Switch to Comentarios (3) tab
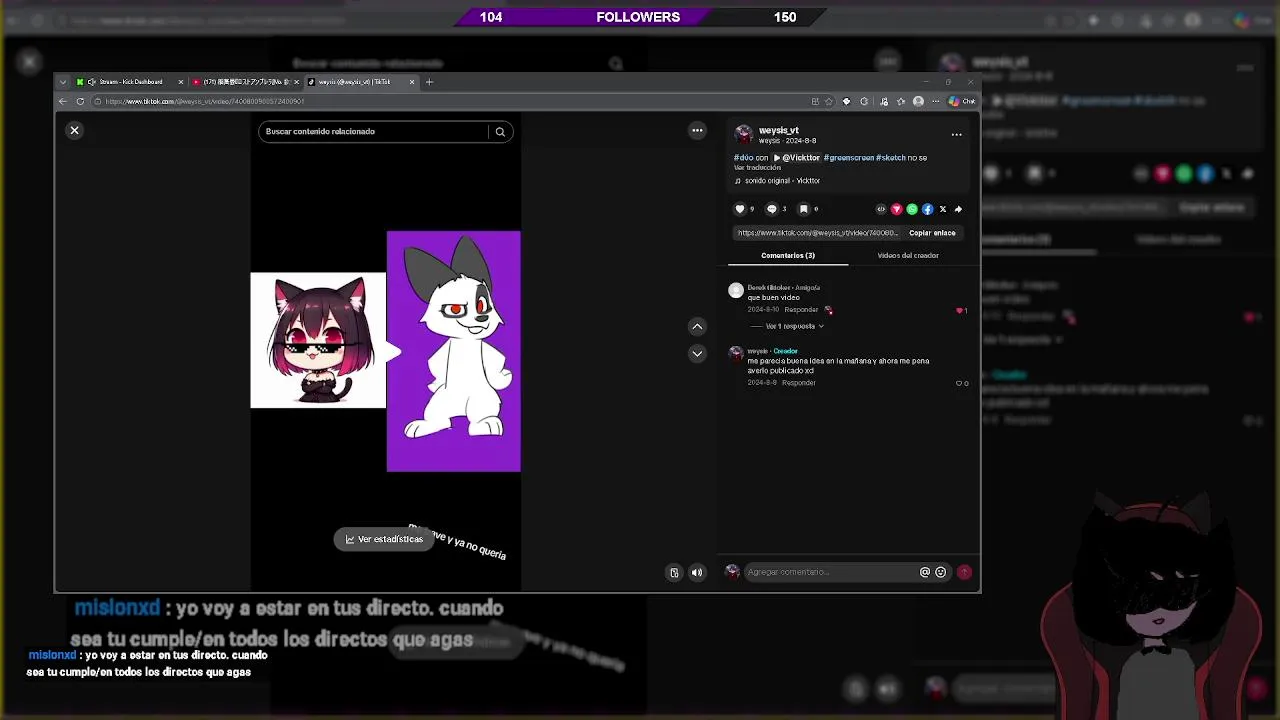The height and width of the screenshot is (720, 1280). tap(788, 255)
